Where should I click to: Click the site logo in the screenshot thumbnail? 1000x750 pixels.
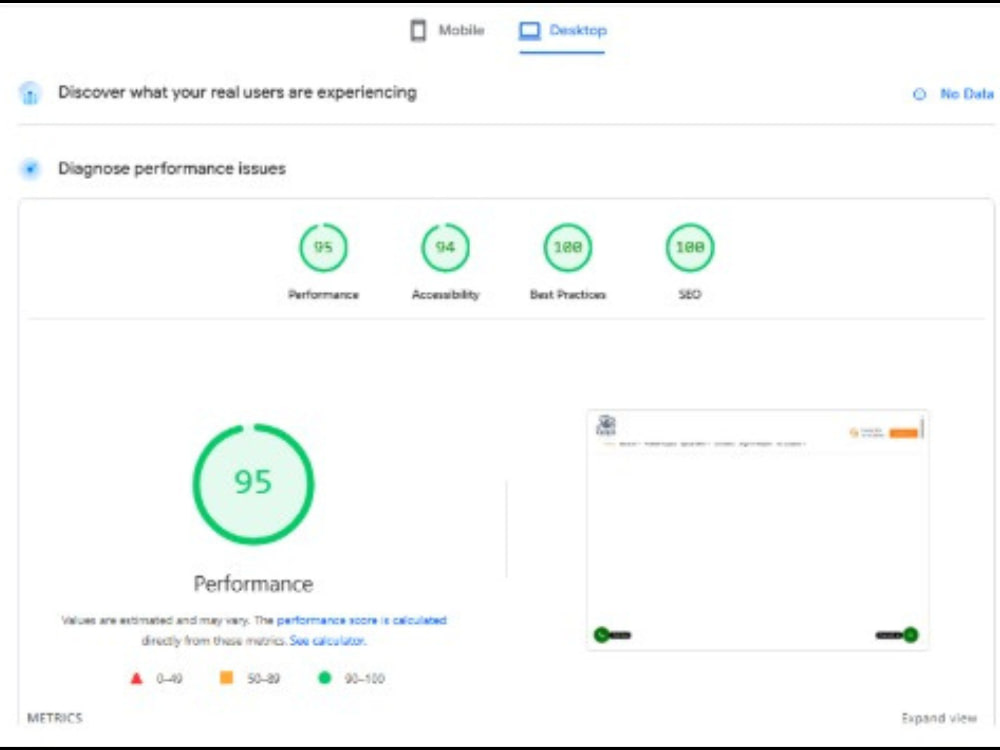[605, 425]
